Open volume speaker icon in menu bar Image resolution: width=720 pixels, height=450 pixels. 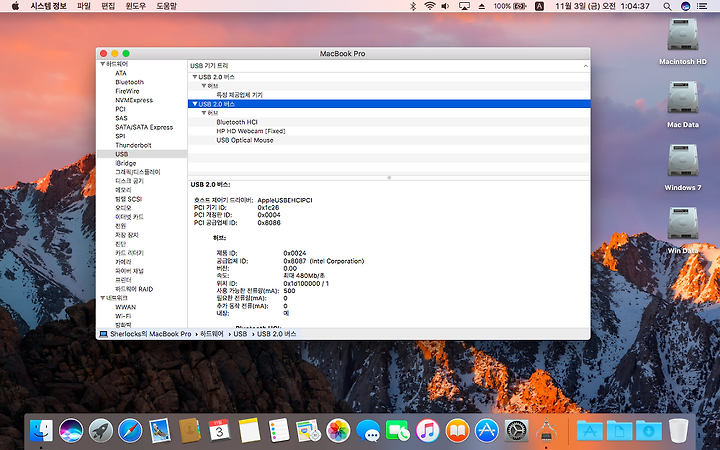tap(445, 6)
